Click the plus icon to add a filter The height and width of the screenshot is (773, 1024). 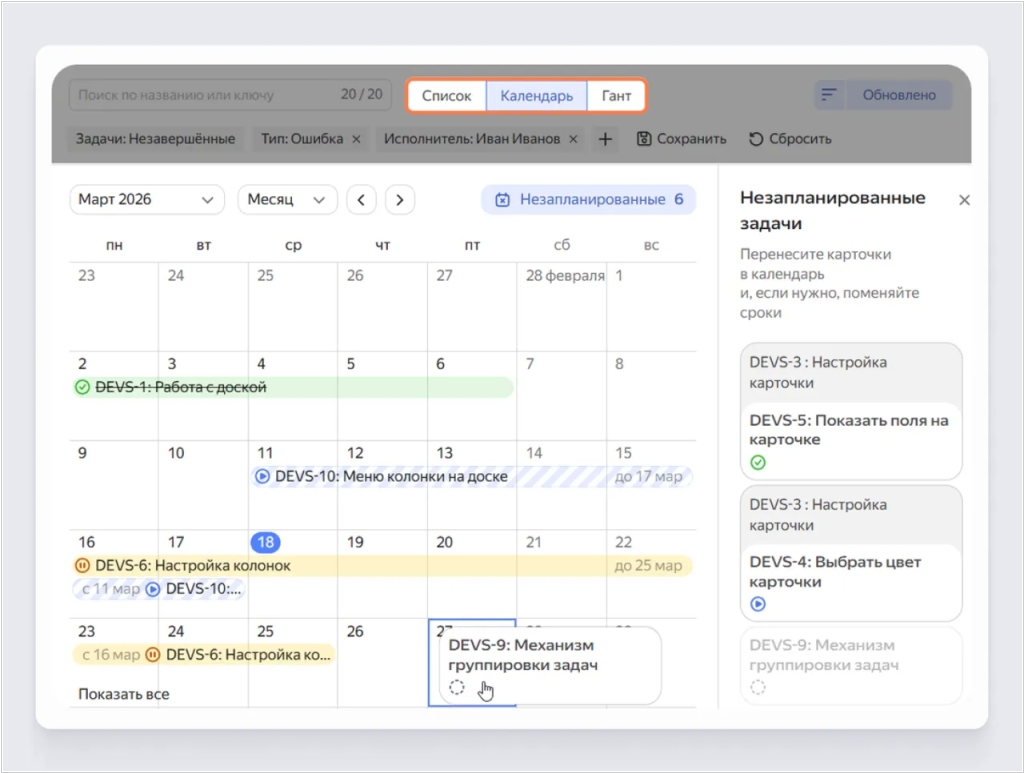605,139
